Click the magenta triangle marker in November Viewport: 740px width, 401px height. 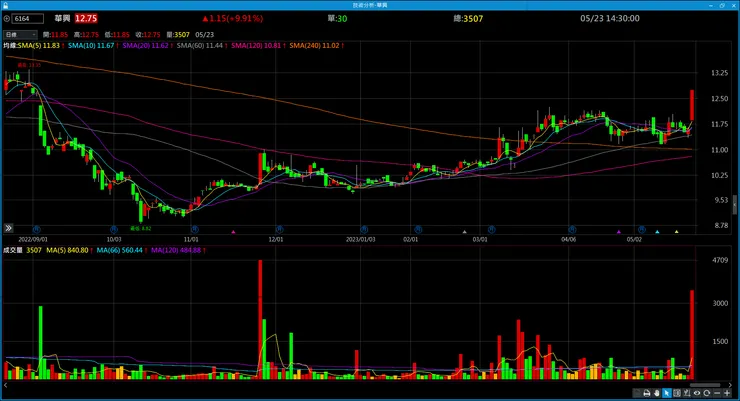[x=233, y=232]
